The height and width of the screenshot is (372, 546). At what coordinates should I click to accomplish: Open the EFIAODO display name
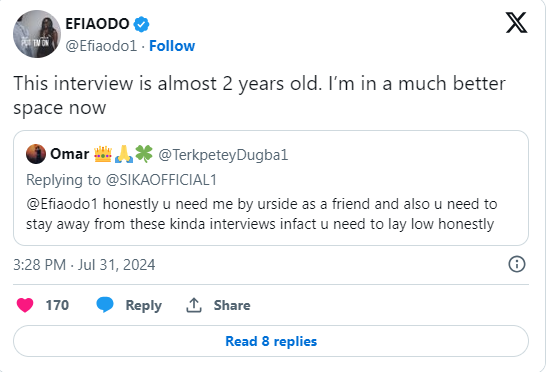pos(98,24)
